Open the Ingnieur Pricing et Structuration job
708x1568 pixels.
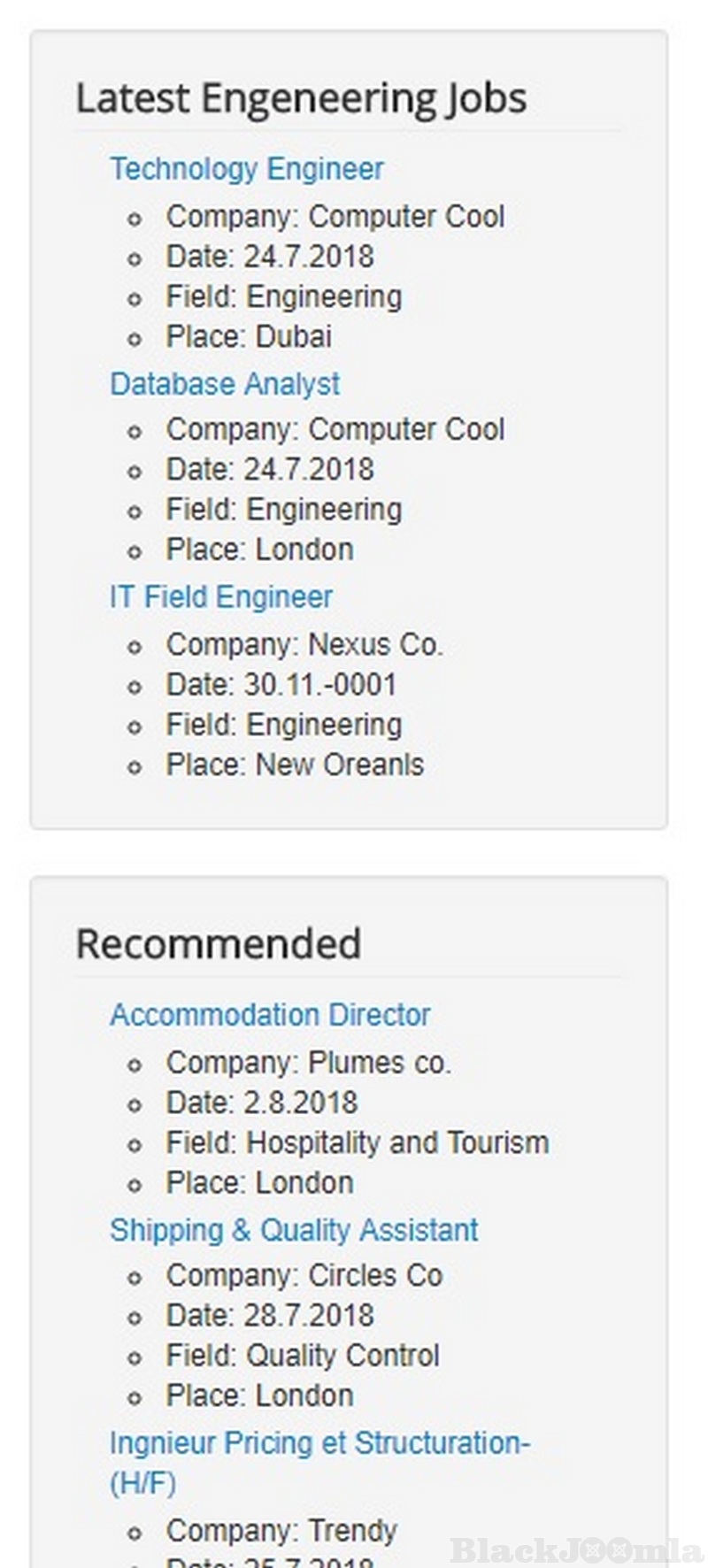click(x=319, y=1443)
